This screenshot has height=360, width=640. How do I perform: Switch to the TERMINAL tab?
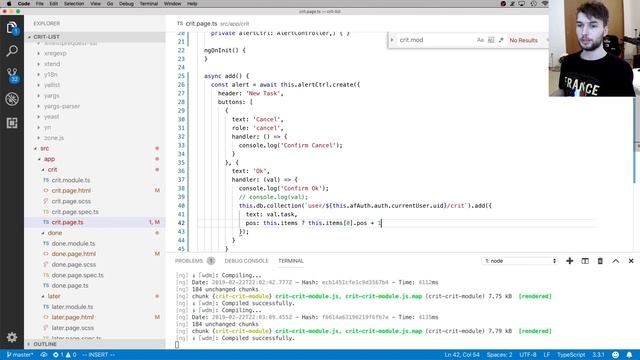[291, 261]
